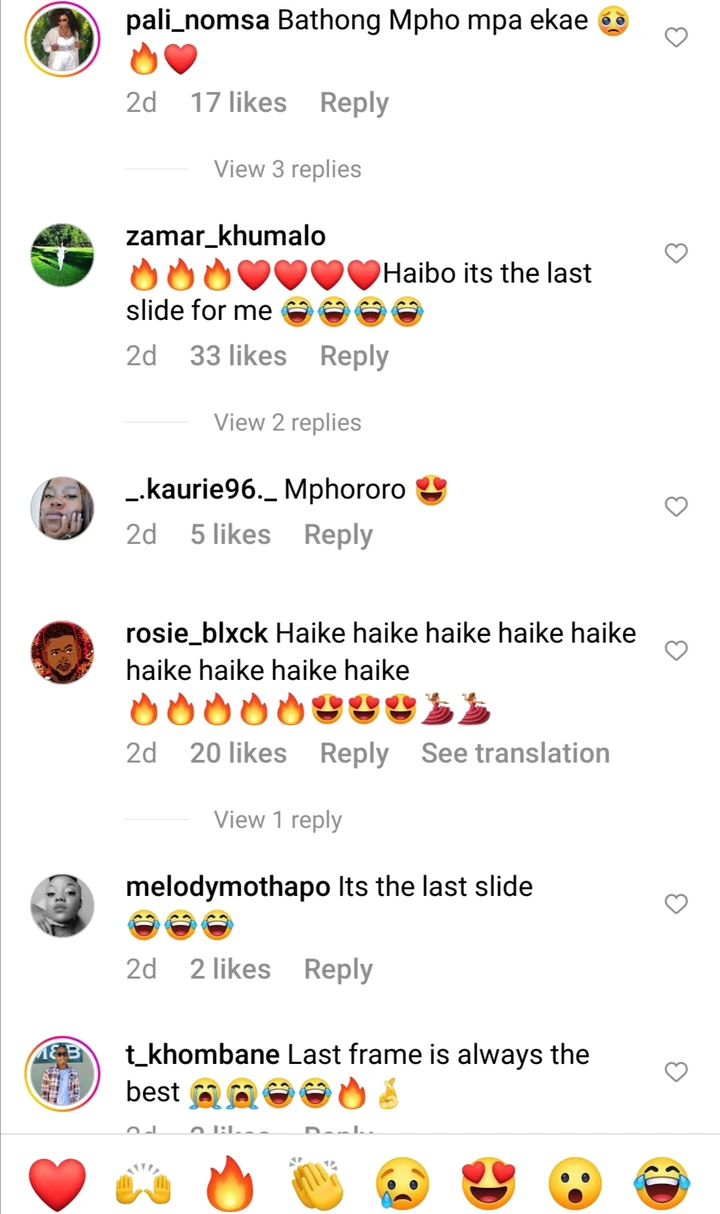Tap the surprised face emoji reaction
The image size is (720, 1214).
pyautogui.click(x=575, y=1184)
